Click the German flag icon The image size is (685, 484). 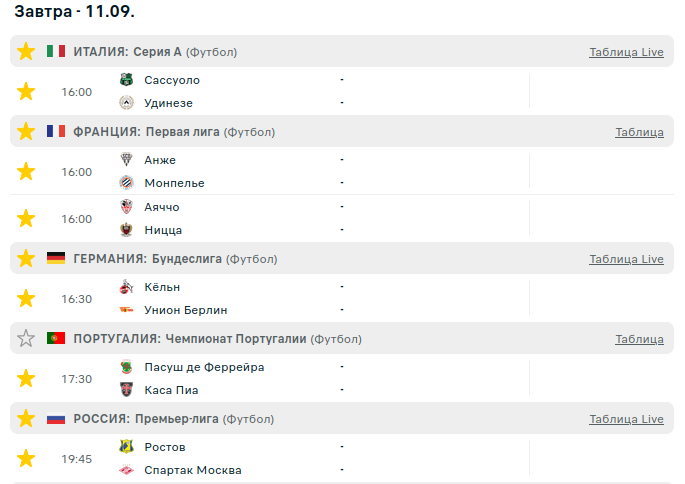point(56,259)
